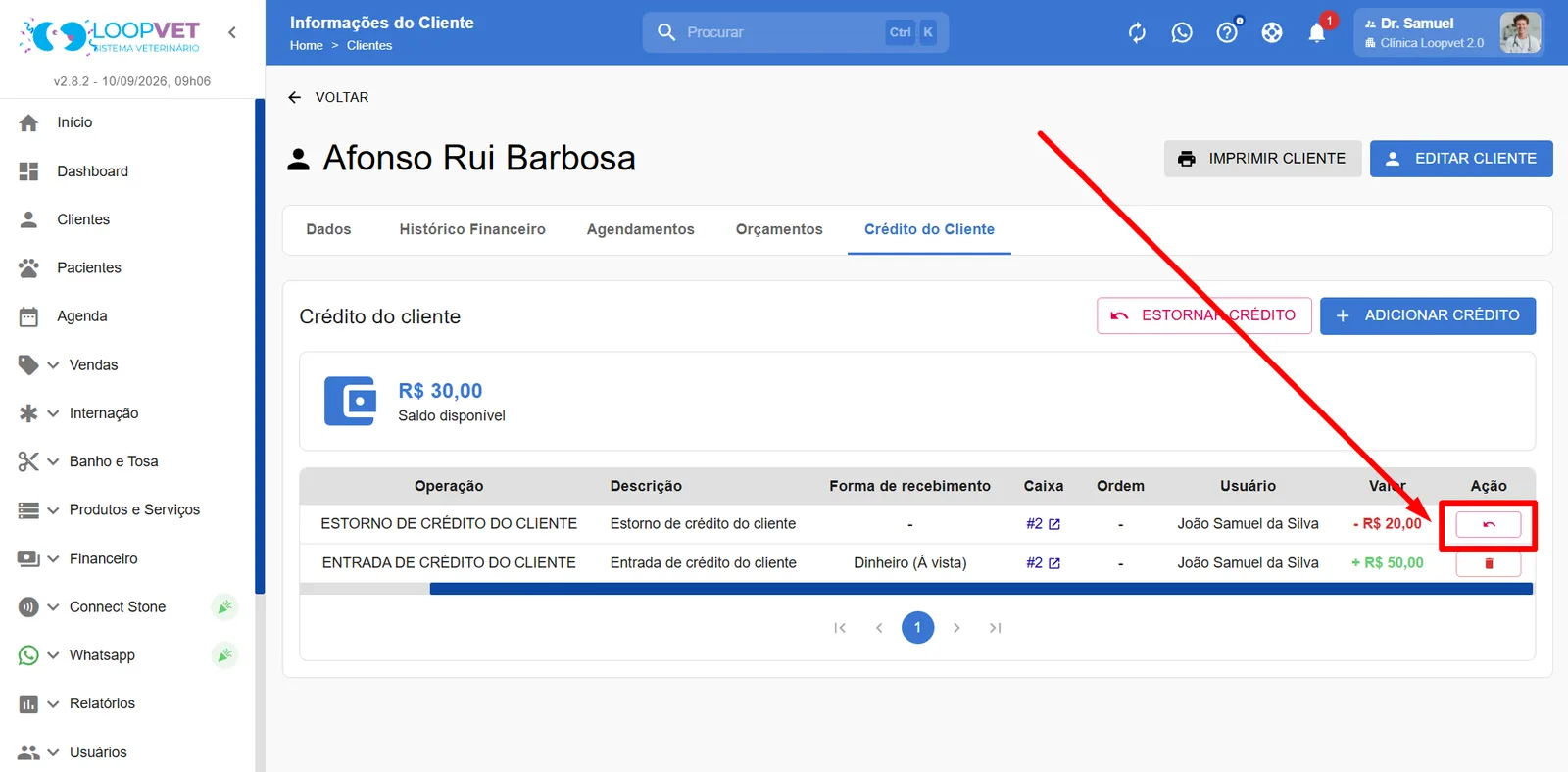Select Crédito do Cliente tab
This screenshot has width=1568, height=772.
[929, 229]
